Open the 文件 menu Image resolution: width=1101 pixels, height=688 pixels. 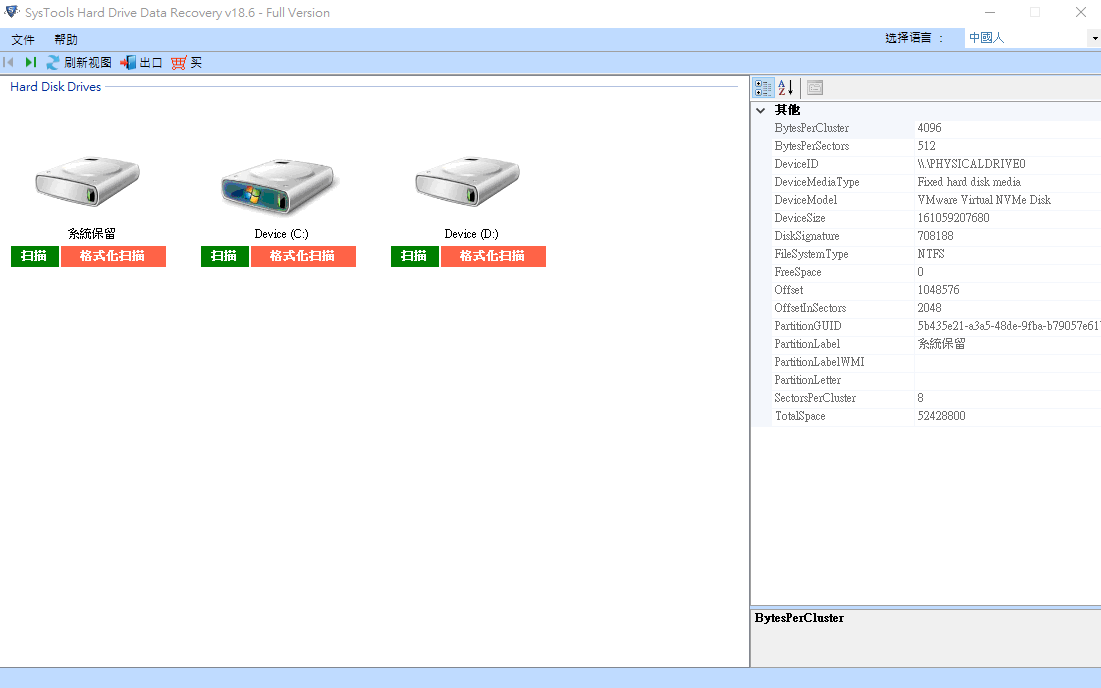pyautogui.click(x=22, y=39)
